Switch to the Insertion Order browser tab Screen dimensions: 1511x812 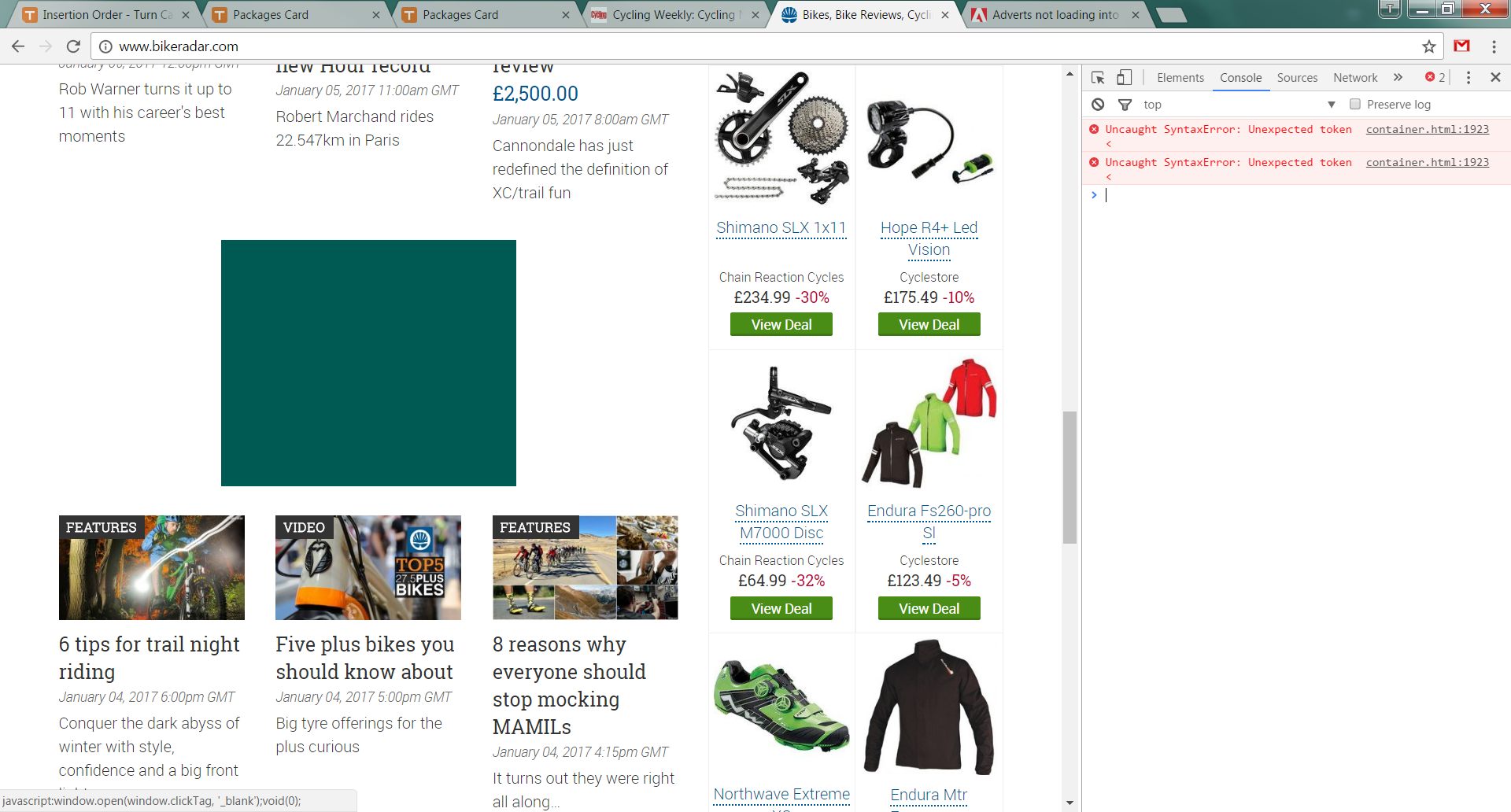click(107, 14)
